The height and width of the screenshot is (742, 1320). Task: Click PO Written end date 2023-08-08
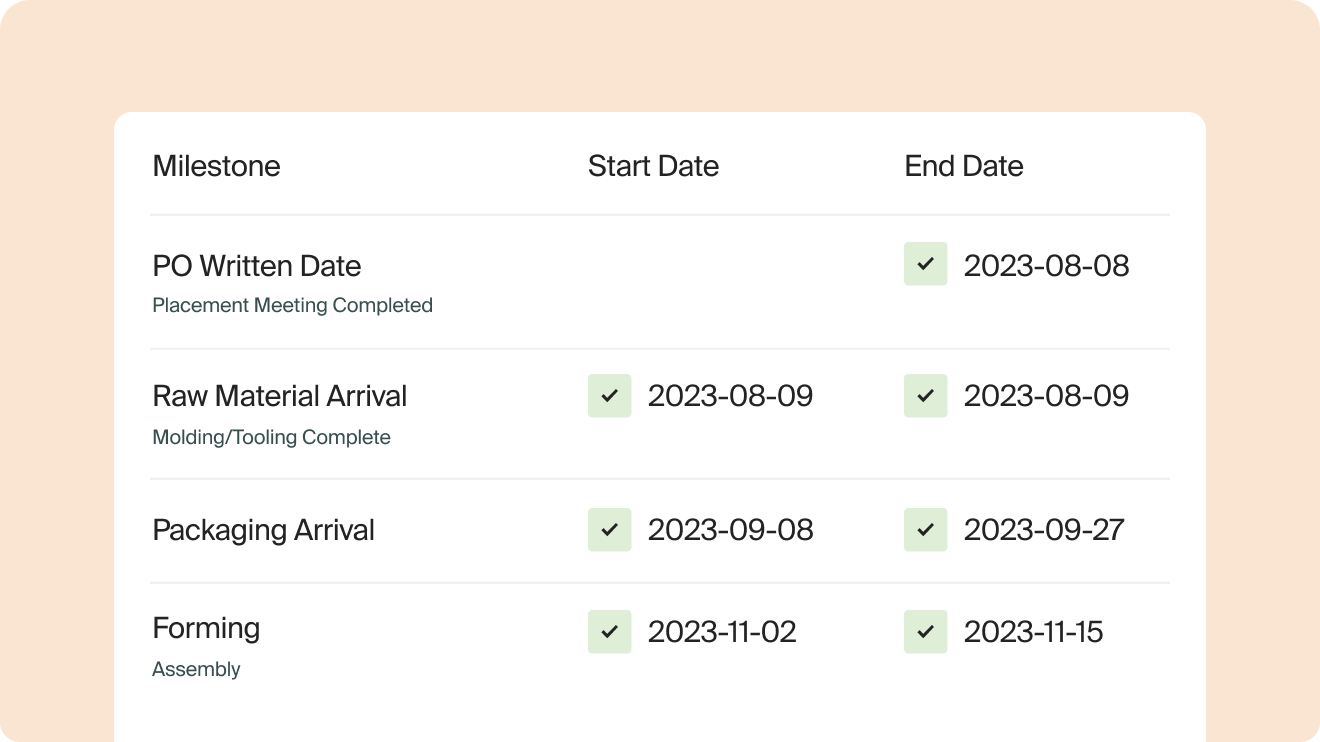[1046, 266]
